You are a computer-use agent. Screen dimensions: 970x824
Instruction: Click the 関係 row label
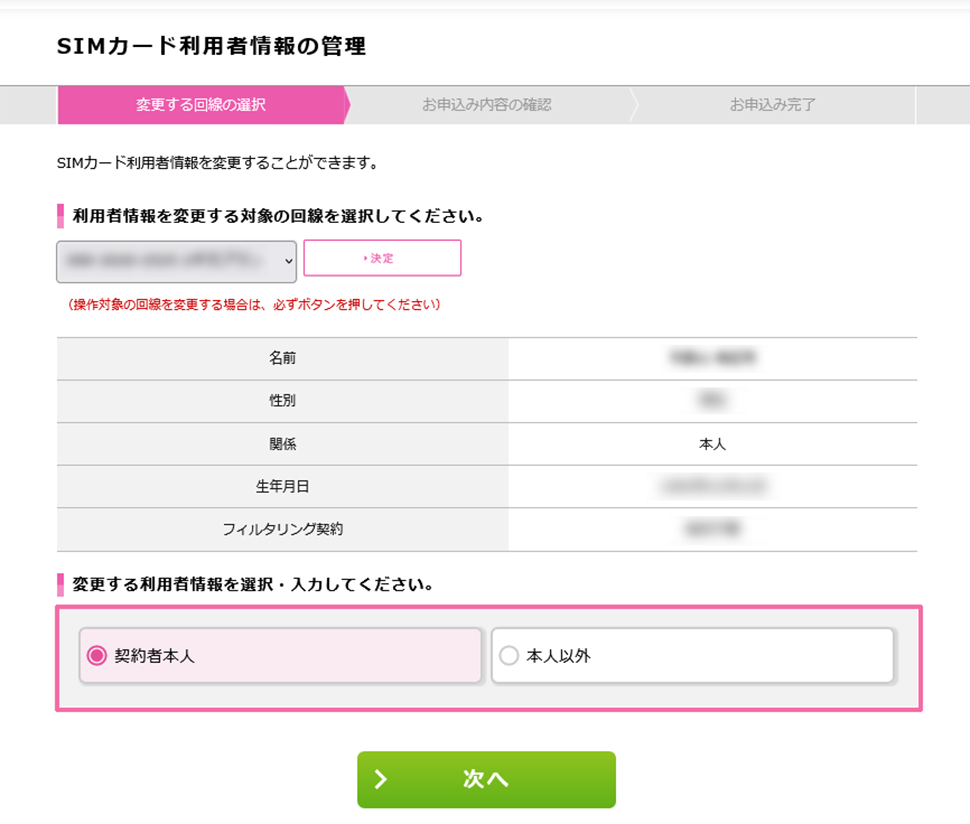[282, 444]
